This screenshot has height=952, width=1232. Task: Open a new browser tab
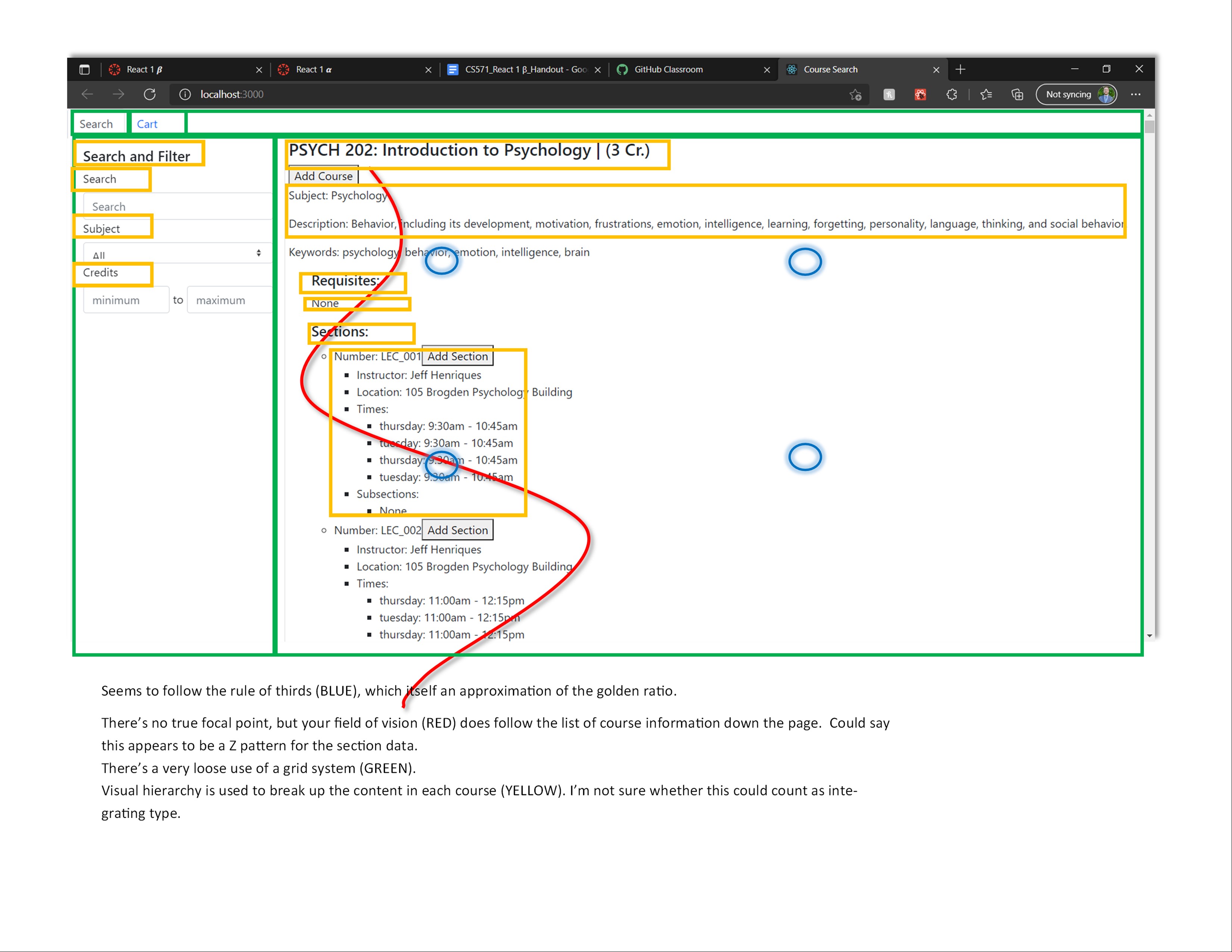(x=961, y=69)
